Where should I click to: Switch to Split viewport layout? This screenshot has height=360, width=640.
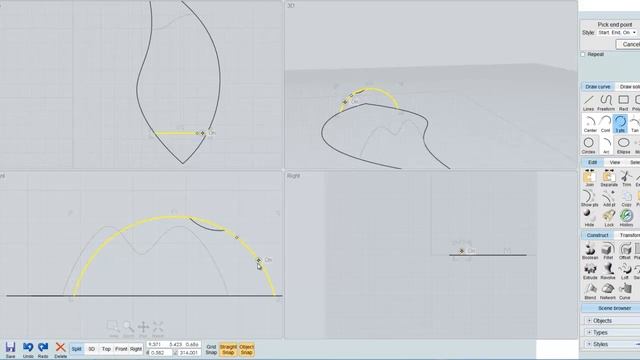[77, 349]
